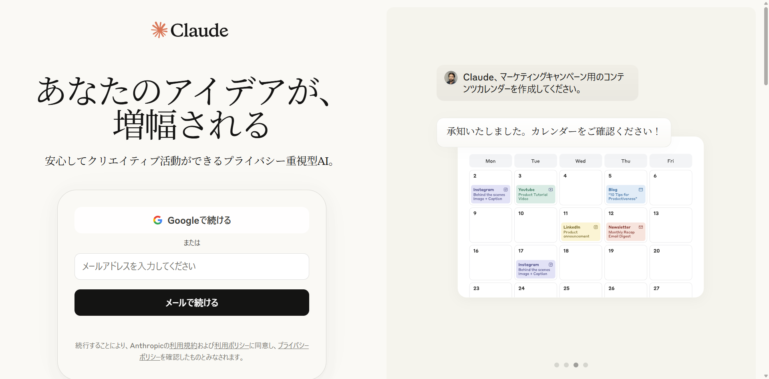Click the Blog 10 Tips for Productiveness card
The image size is (769, 379).
(625, 194)
